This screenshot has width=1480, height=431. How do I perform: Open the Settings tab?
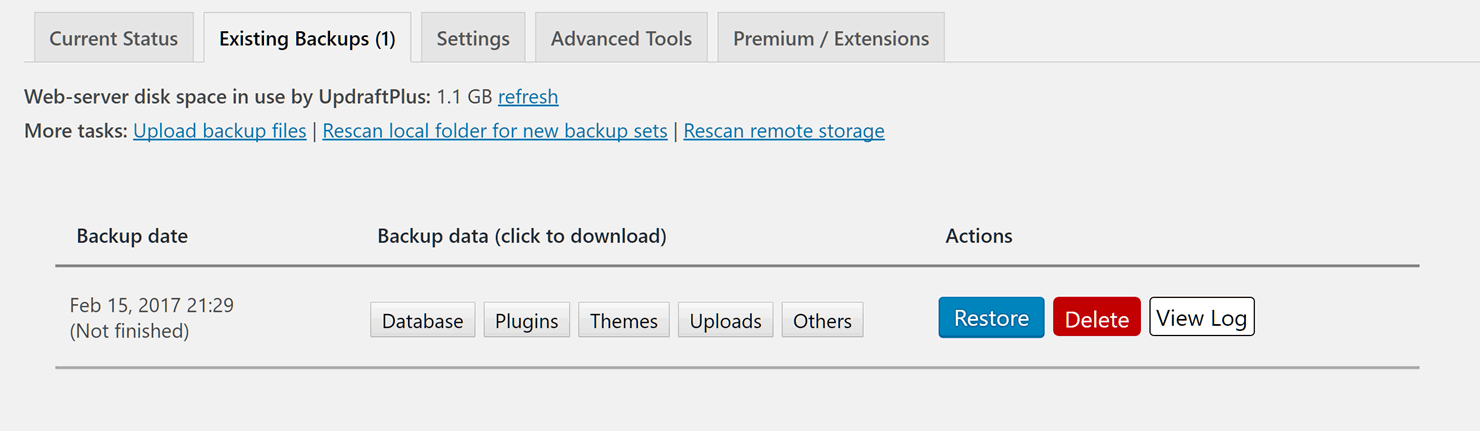click(x=473, y=38)
